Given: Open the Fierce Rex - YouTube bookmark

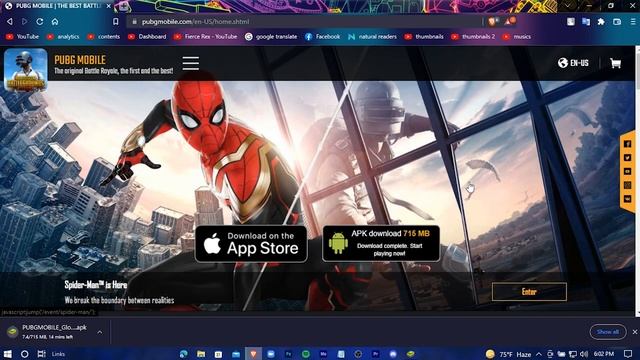Looking at the screenshot, I should 205,37.
